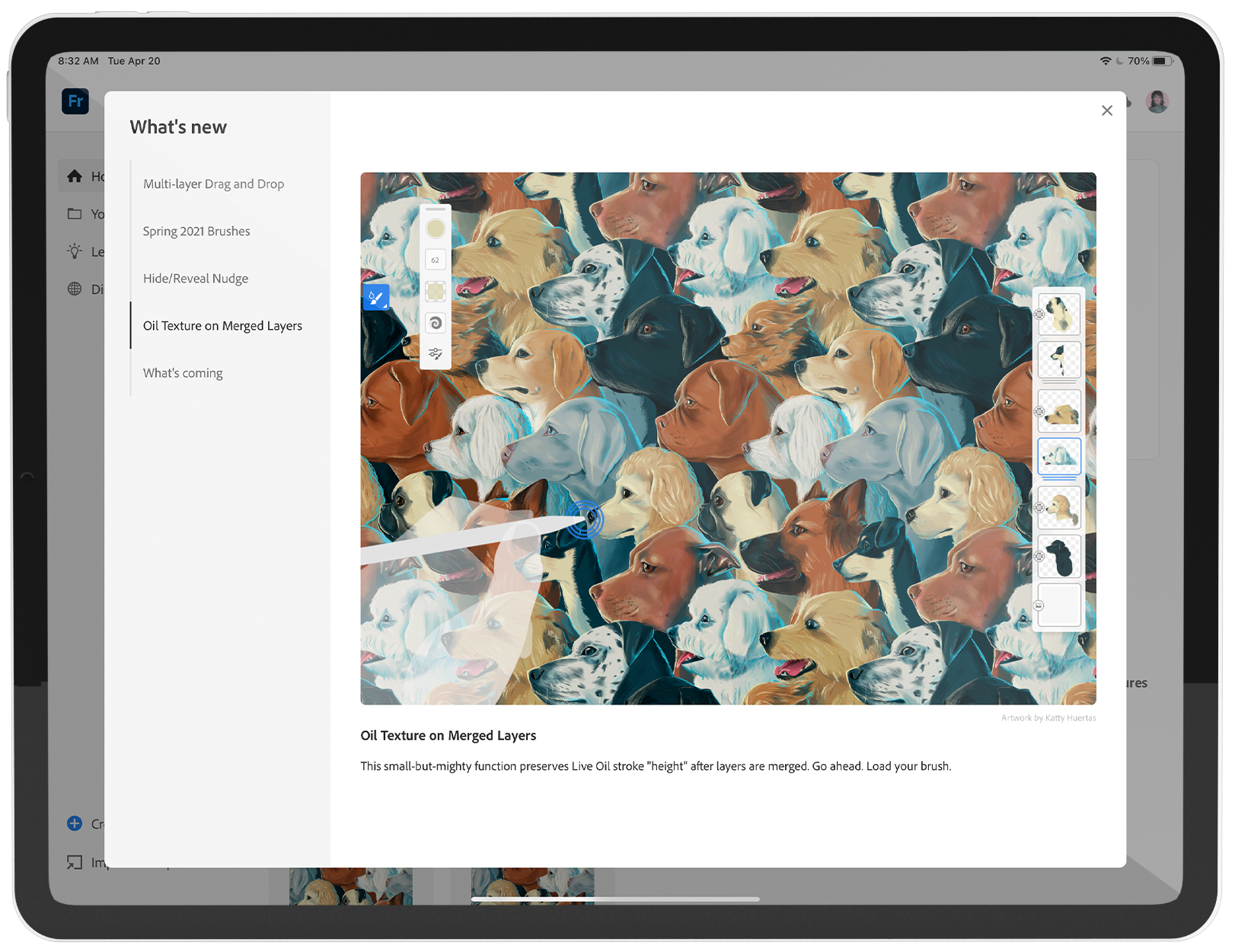This screenshot has height=952, width=1235.
Task: Select Oil Texture on Merged Layers
Action: [222, 325]
